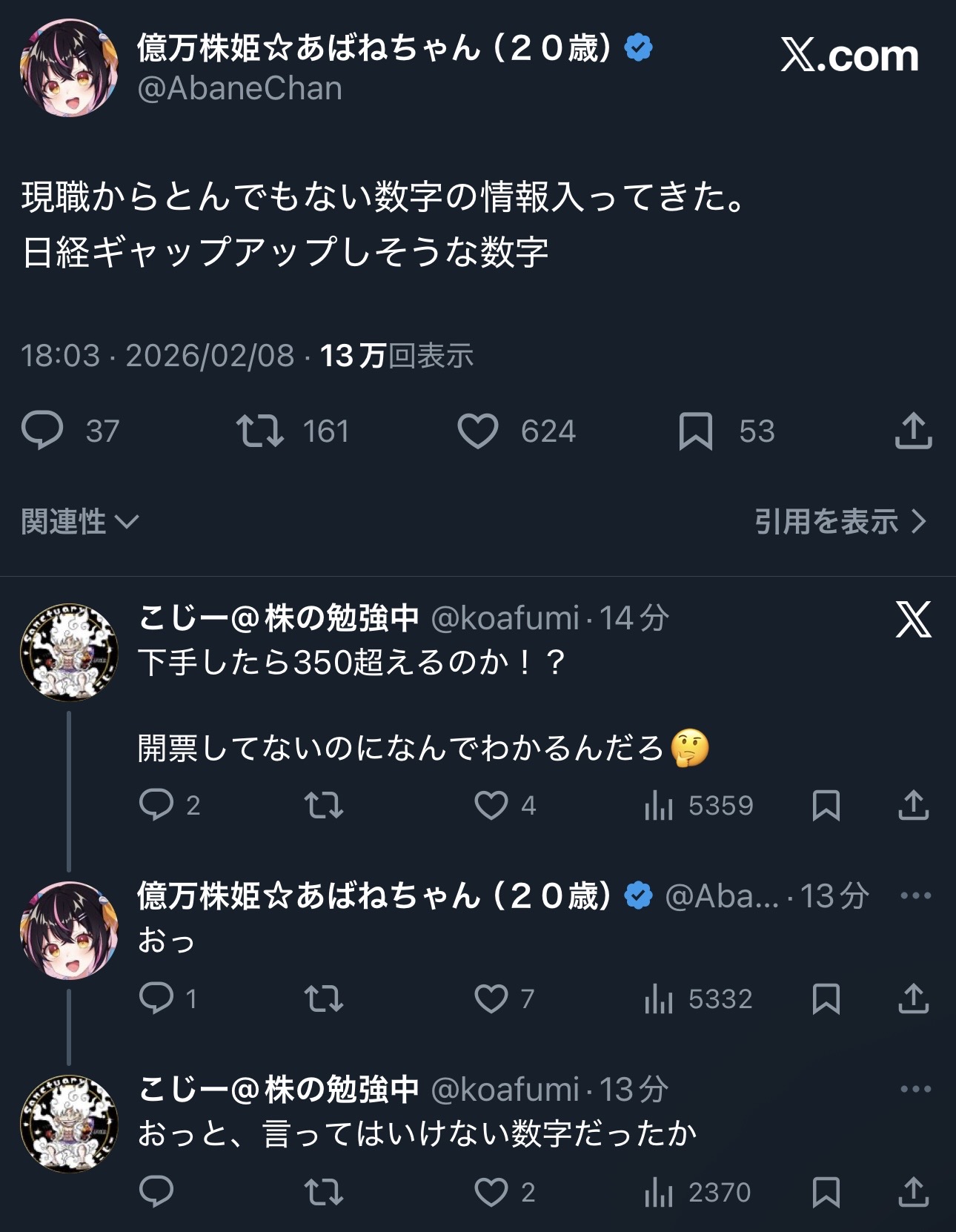
Task: Repost the おっ reply
Action: pyautogui.click(x=324, y=998)
